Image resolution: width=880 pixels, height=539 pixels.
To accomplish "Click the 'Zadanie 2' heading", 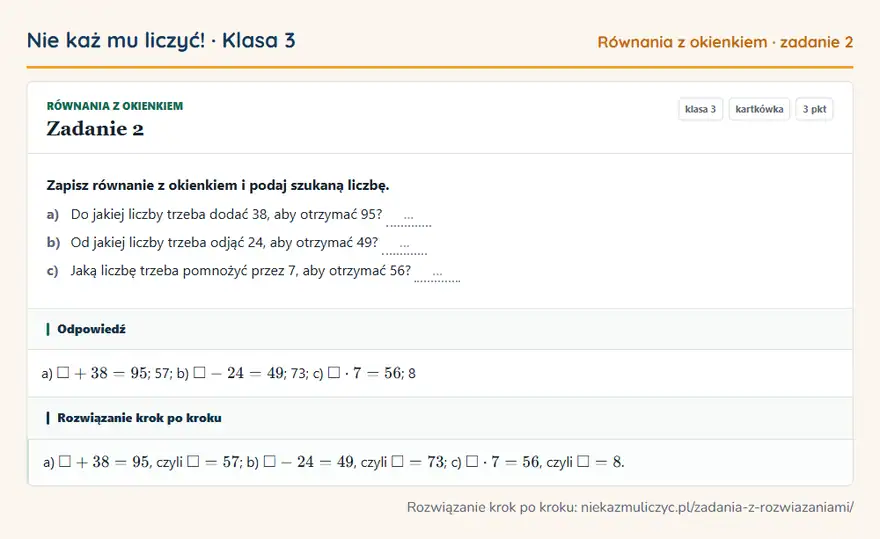I will (x=95, y=129).
